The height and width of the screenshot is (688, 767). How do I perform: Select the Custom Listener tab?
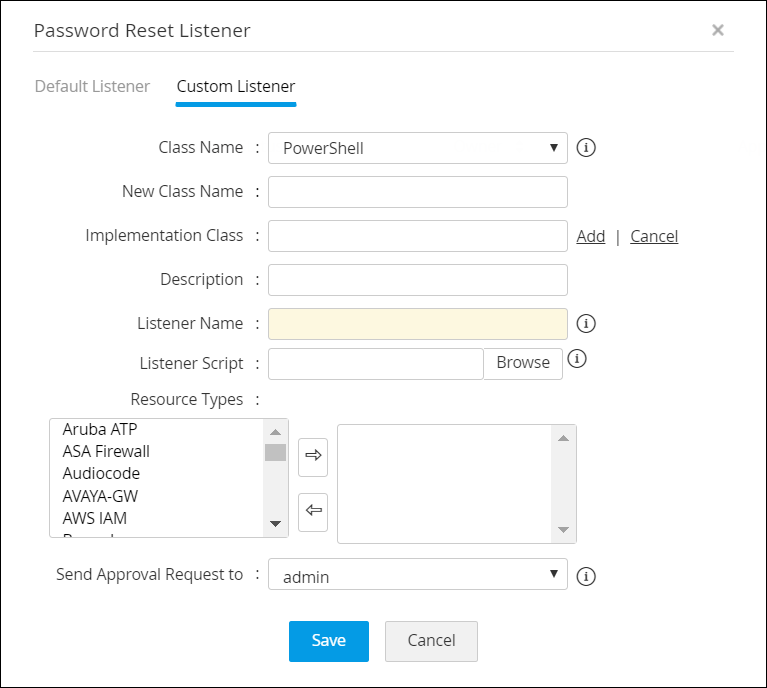tap(236, 86)
